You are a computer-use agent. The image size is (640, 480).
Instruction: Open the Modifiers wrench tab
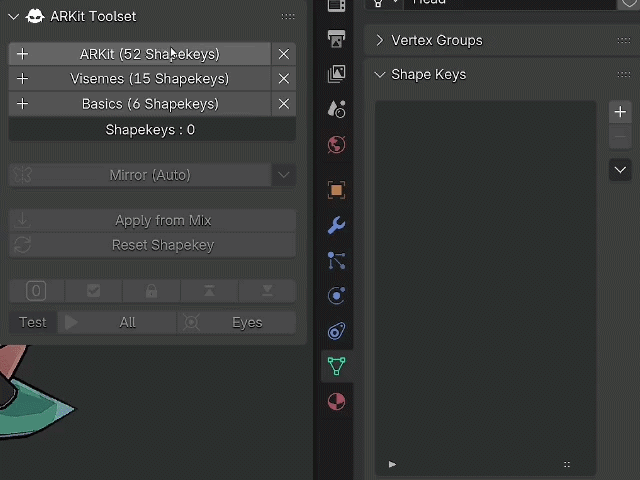[336, 225]
